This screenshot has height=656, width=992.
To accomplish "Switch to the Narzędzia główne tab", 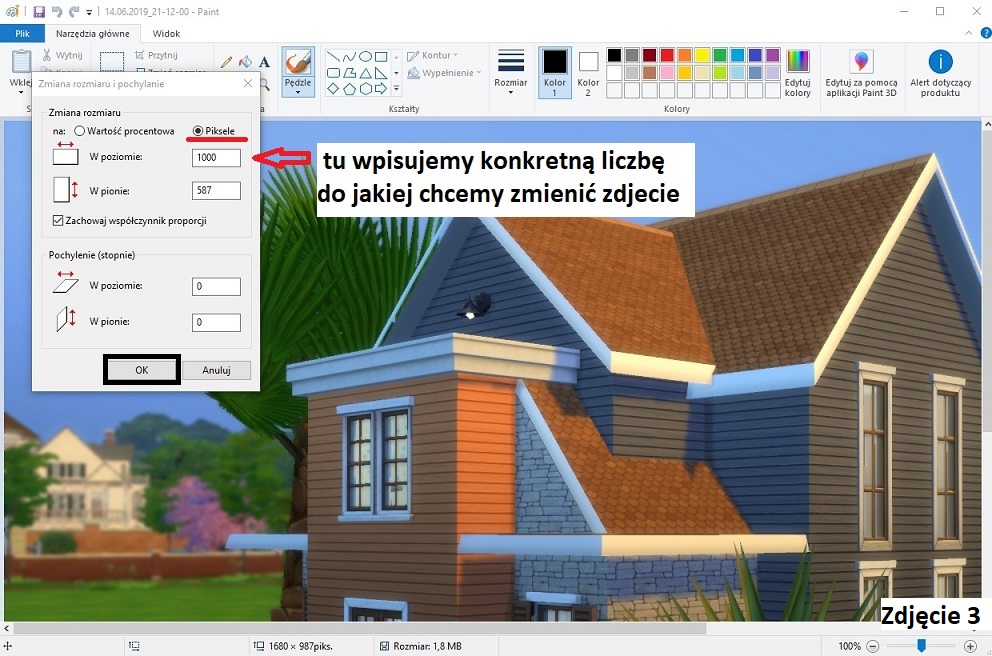I will click(x=92, y=34).
